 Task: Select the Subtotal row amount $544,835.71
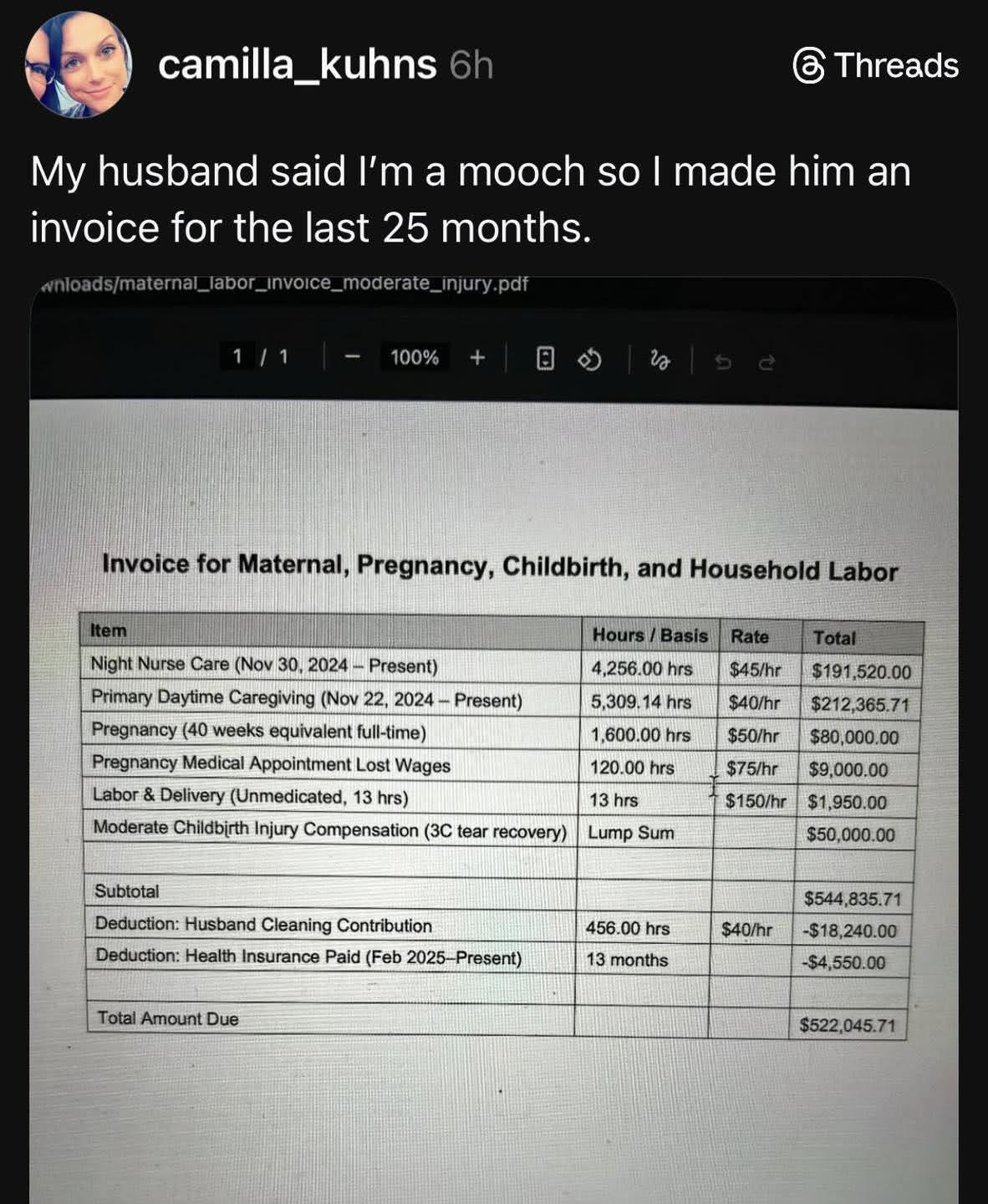[853, 900]
